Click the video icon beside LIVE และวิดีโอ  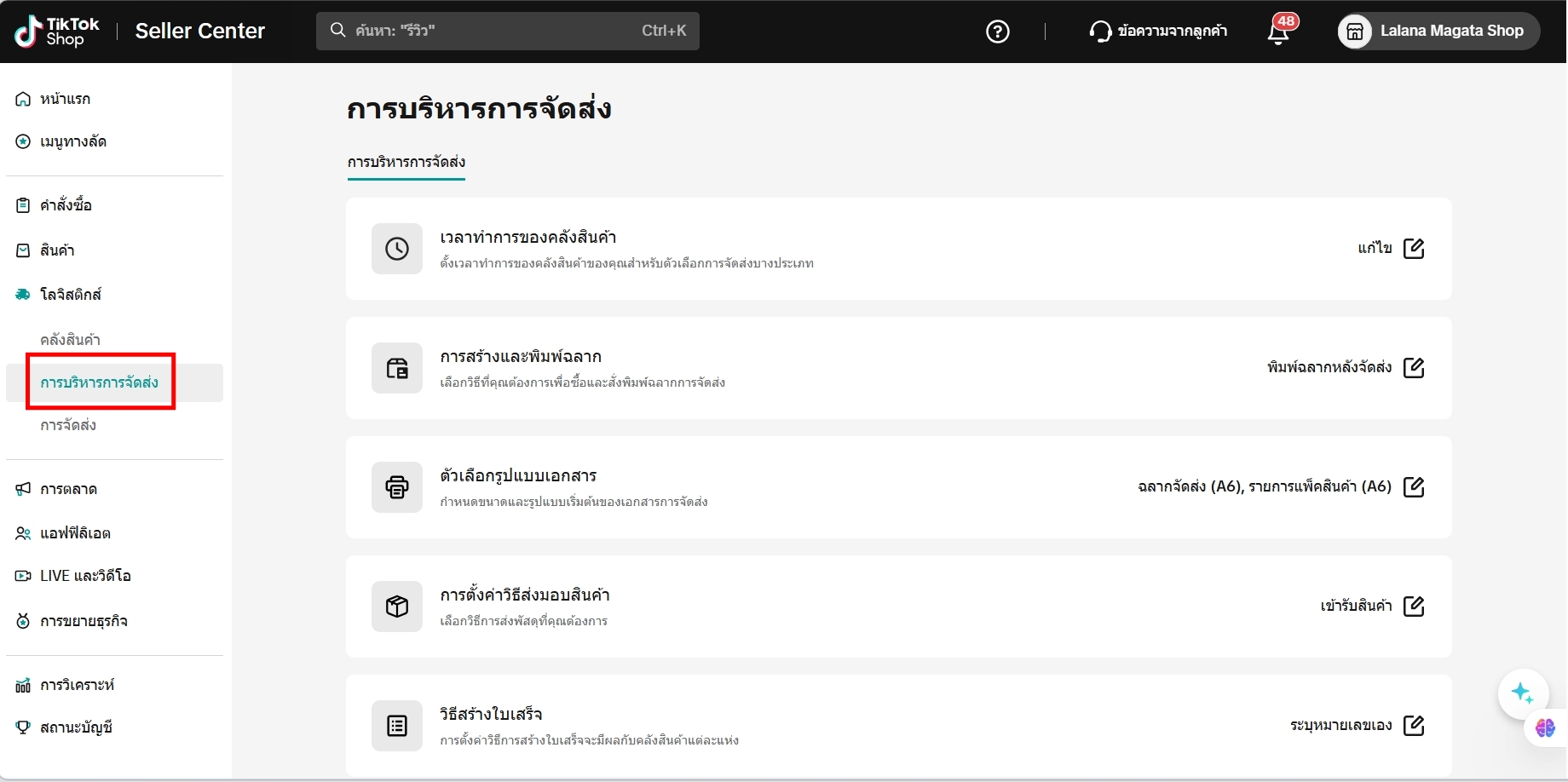click(23, 576)
